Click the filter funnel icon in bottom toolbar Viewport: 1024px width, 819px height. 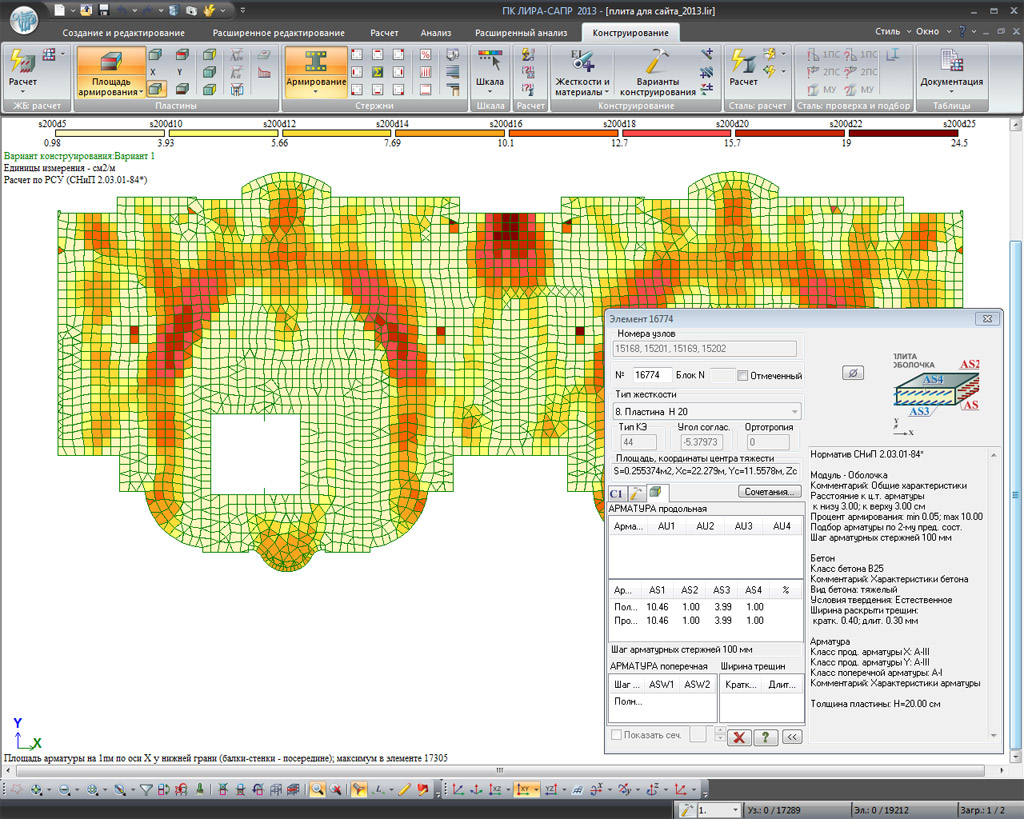tap(146, 790)
